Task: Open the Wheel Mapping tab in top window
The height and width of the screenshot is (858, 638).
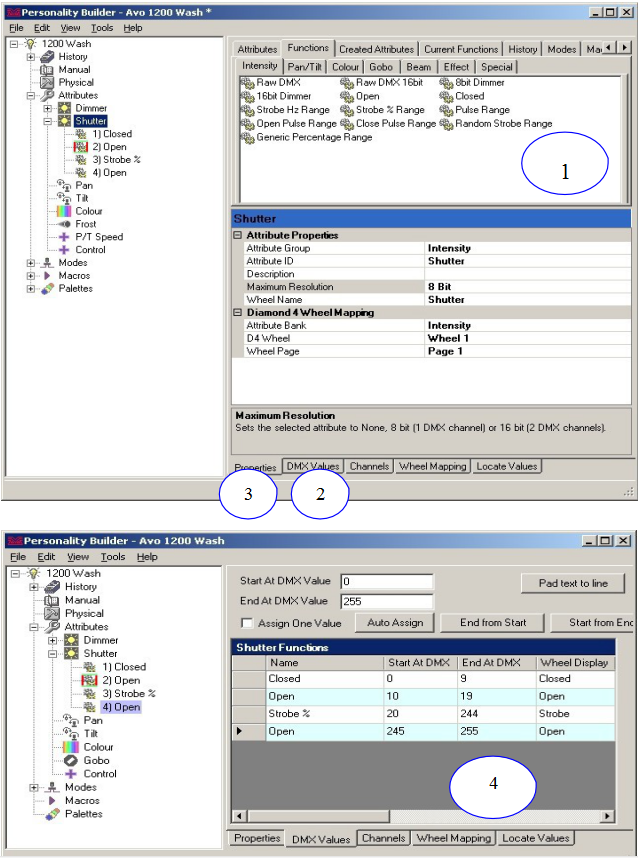Action: point(432,466)
